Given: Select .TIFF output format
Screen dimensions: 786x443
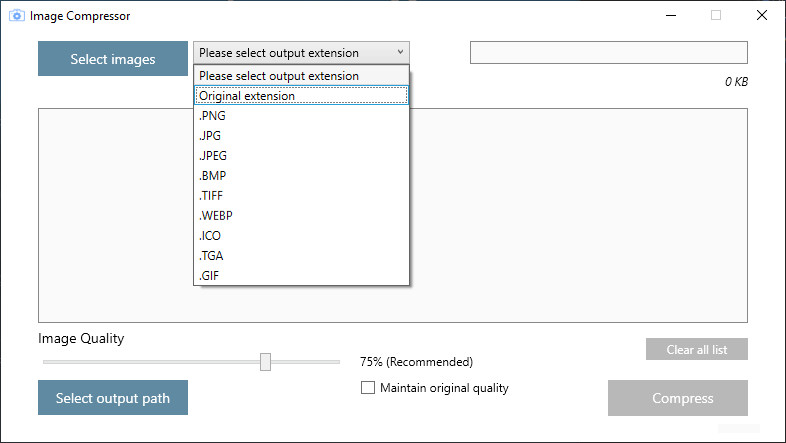Looking at the screenshot, I should 301,196.
